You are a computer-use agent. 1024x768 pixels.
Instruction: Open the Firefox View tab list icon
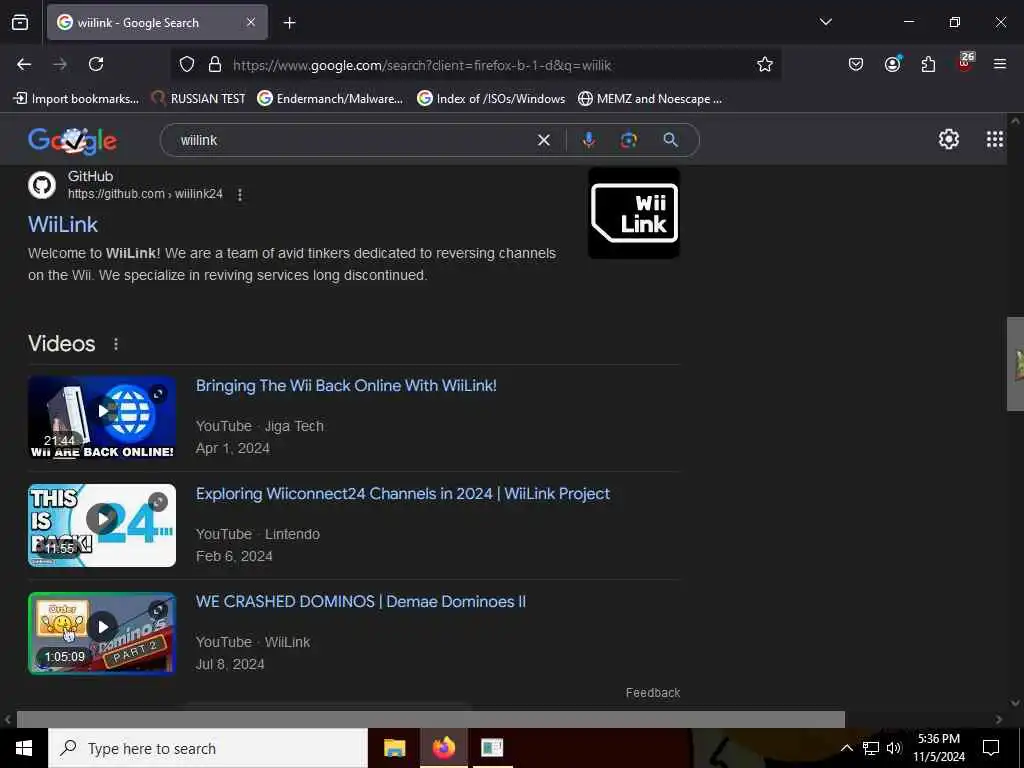click(20, 22)
